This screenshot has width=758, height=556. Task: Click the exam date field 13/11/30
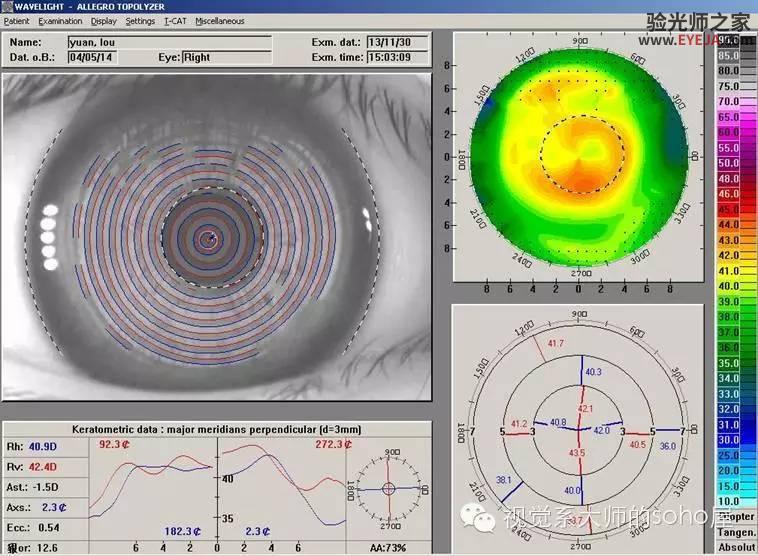(398, 43)
